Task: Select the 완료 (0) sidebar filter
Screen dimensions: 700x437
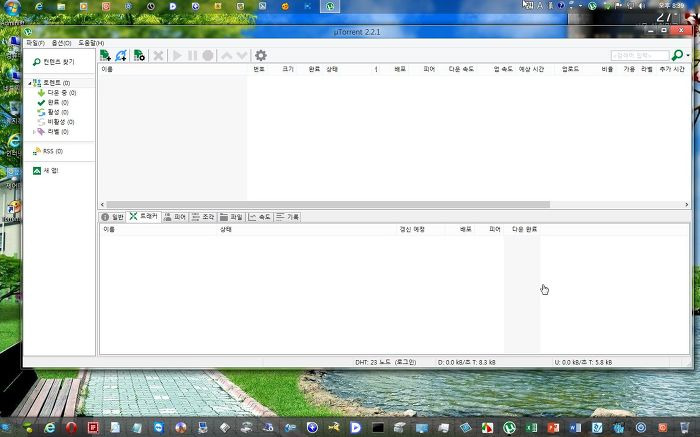Action: click(53, 103)
